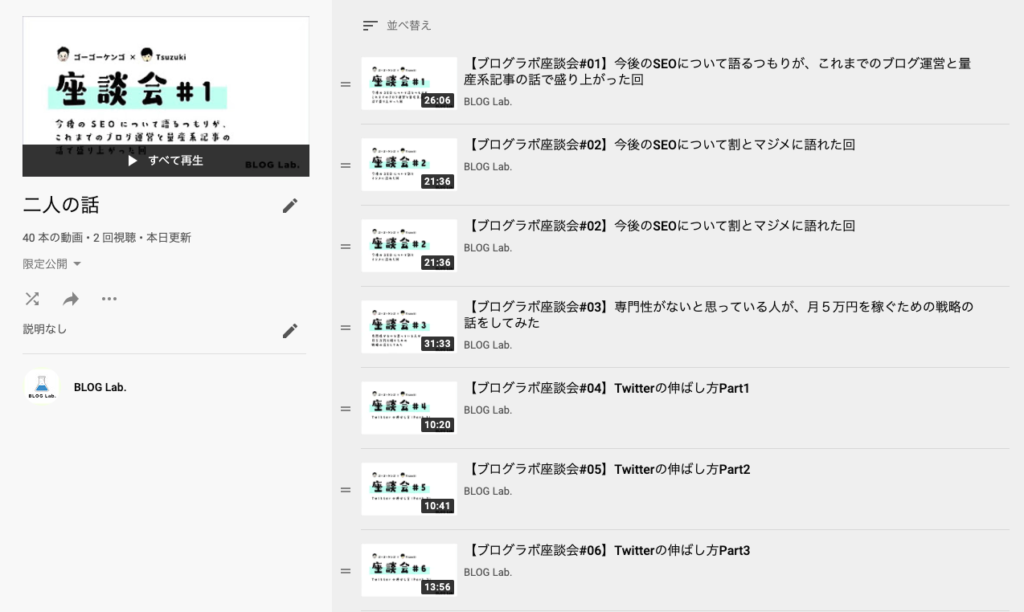Click BLOG Lab. under the Twitterの伸ばし方Part1 title
Viewport: 1024px width, 612px height.
click(x=488, y=410)
